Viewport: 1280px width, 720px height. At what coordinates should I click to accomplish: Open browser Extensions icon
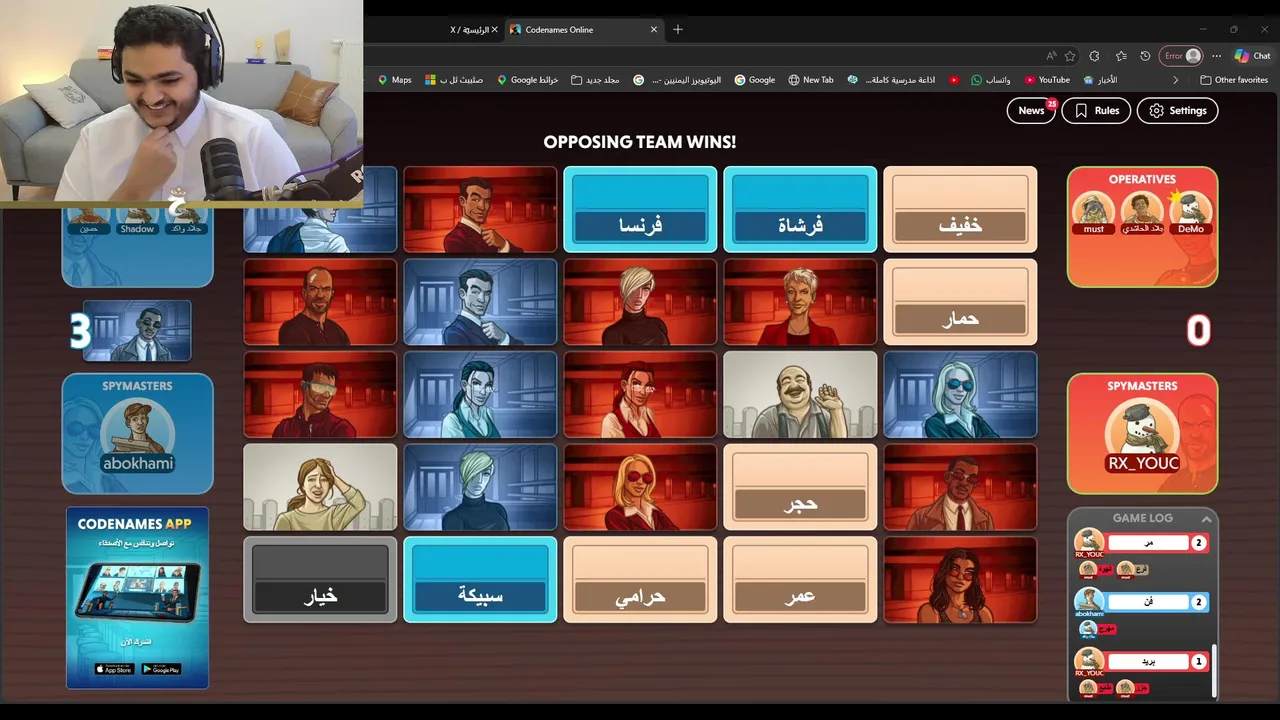pos(1094,56)
